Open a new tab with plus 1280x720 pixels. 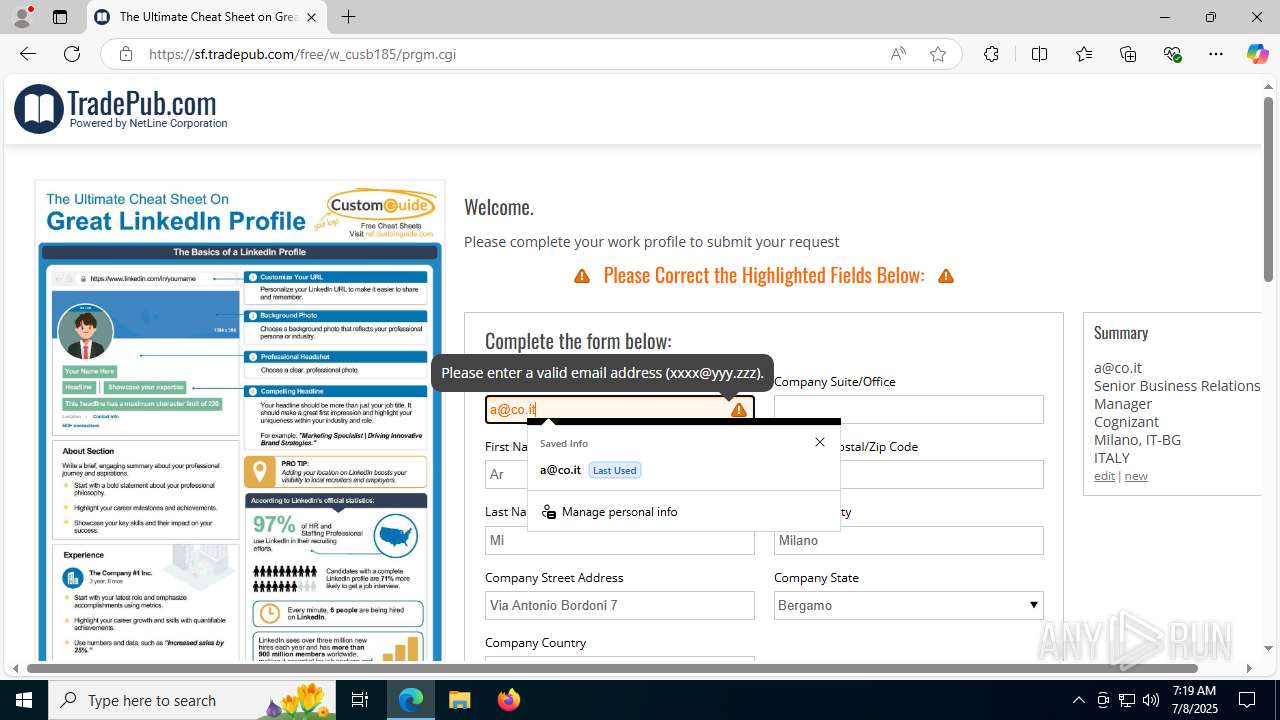coord(348,17)
